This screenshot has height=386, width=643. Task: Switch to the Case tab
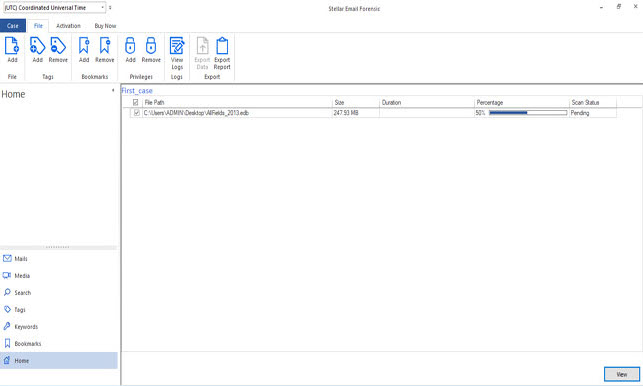pyautogui.click(x=13, y=25)
